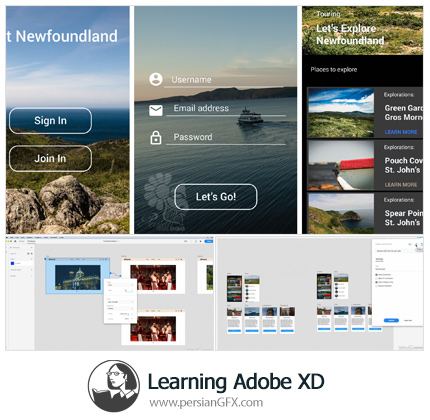The image size is (430, 420).
Task: Tap the Let's Go! button
Action: tap(216, 197)
